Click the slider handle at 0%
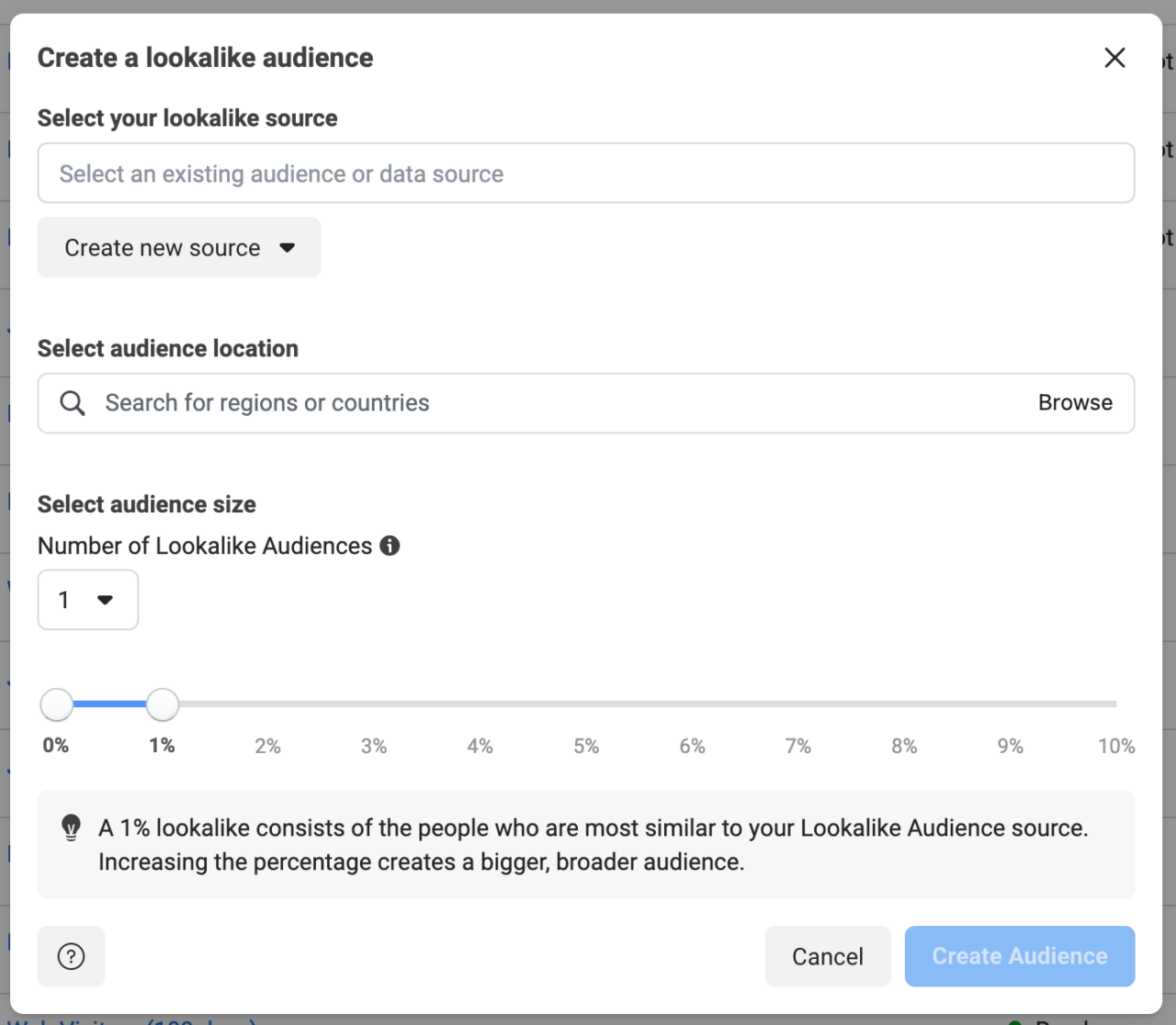This screenshot has height=1025, width=1176. coord(56,704)
